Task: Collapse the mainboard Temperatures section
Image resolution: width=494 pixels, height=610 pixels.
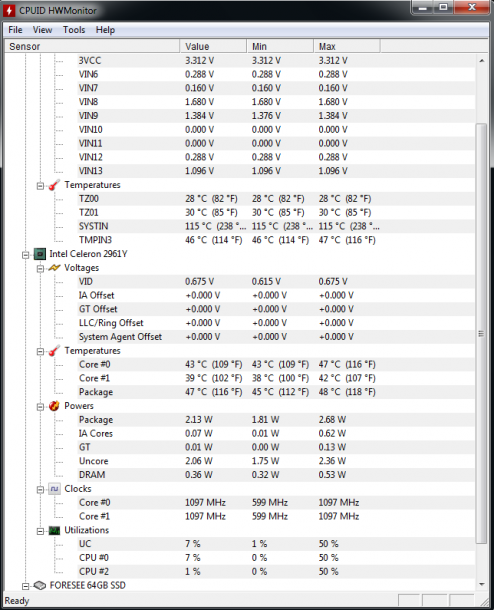Action: (40, 186)
